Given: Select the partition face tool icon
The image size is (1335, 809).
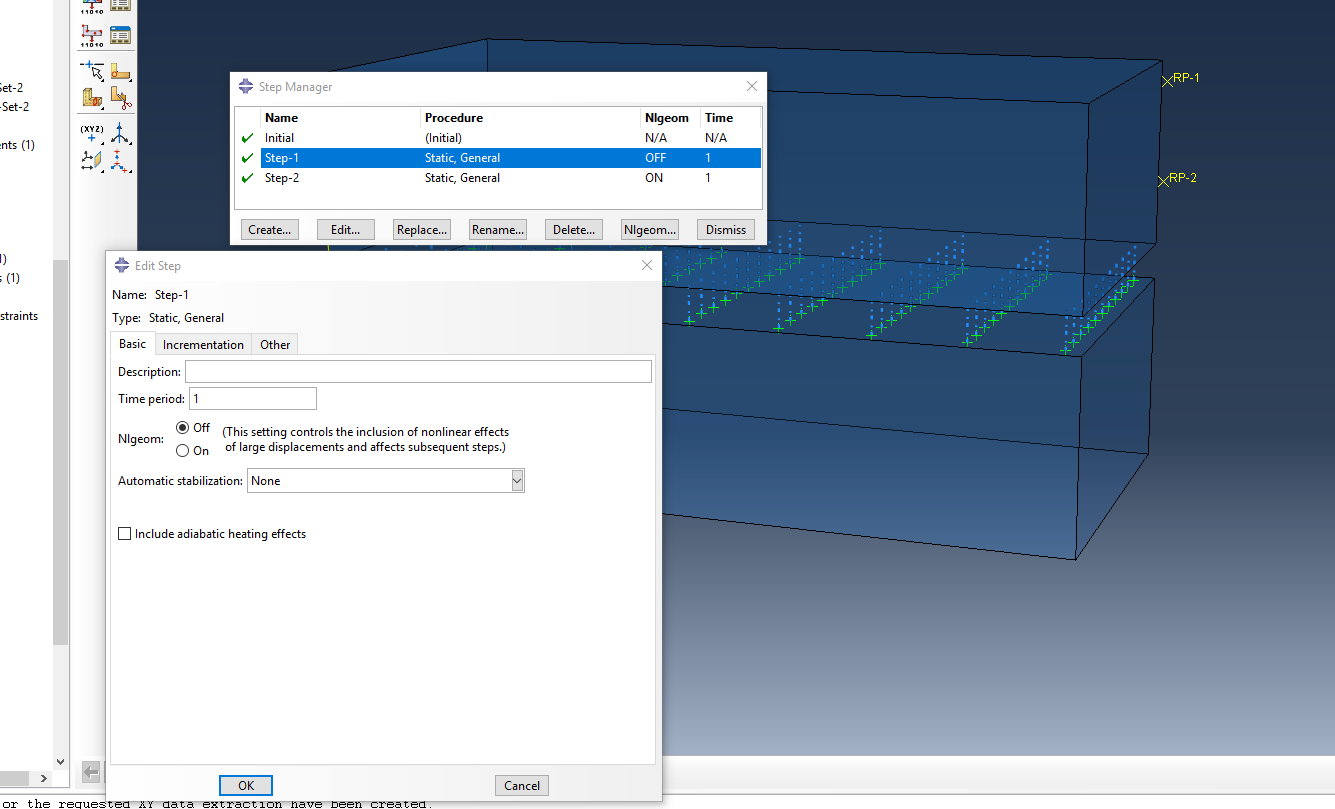Looking at the screenshot, I should [120, 71].
